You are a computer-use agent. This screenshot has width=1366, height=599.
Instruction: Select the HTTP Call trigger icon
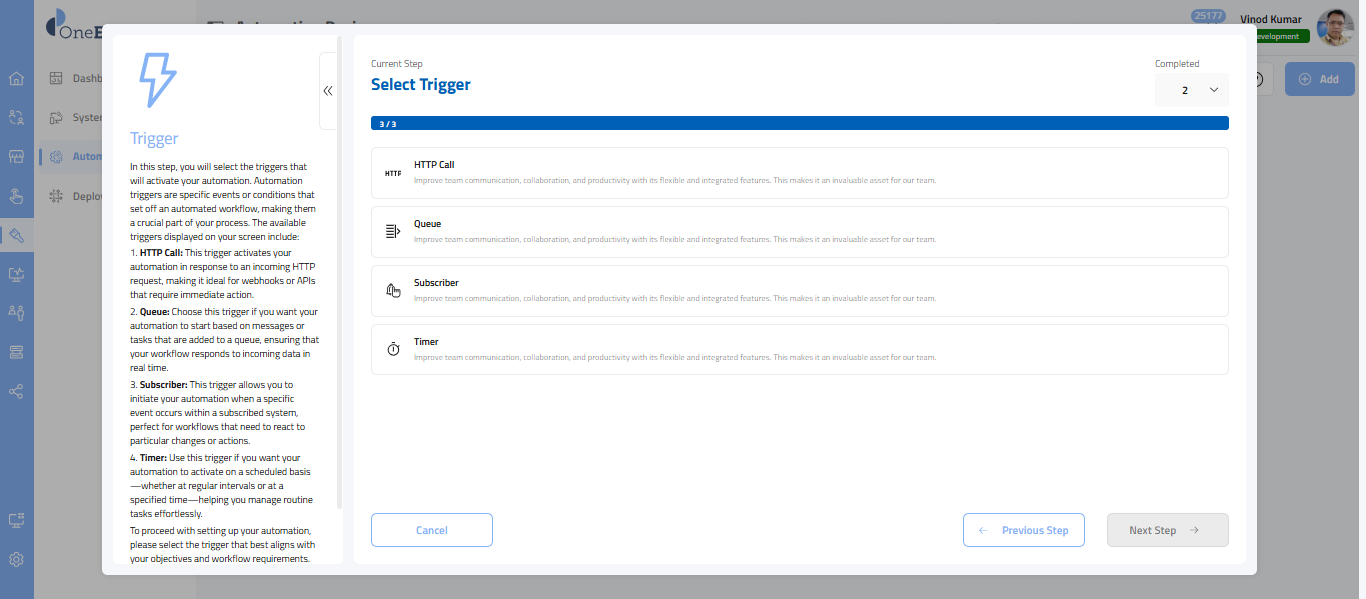393,173
